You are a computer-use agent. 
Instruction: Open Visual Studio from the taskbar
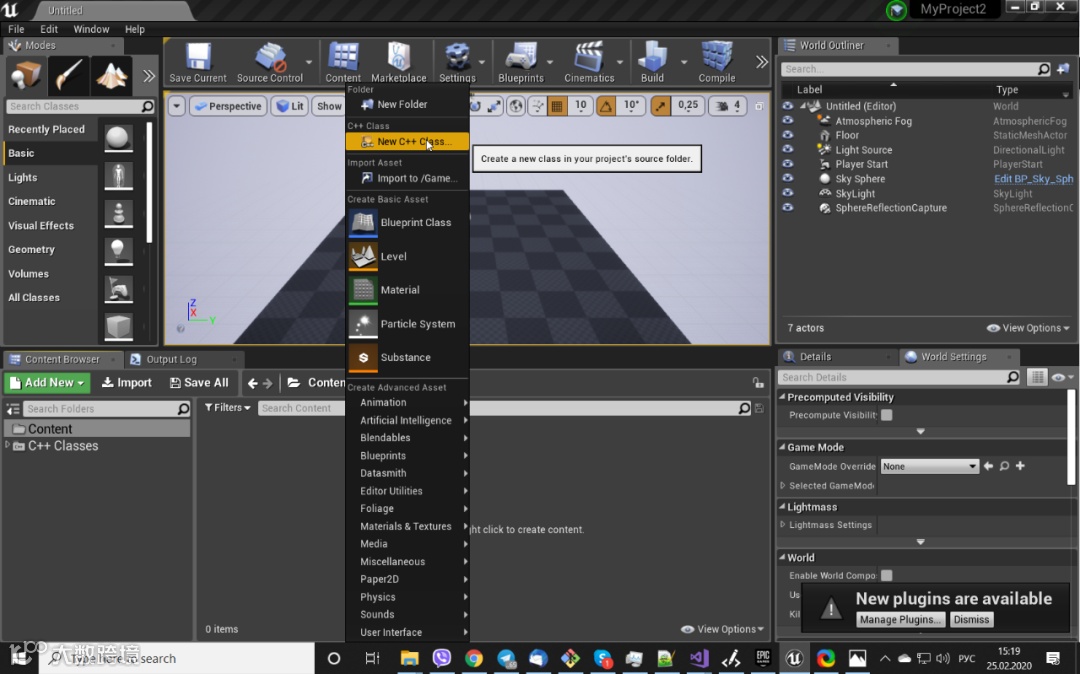[698, 658]
